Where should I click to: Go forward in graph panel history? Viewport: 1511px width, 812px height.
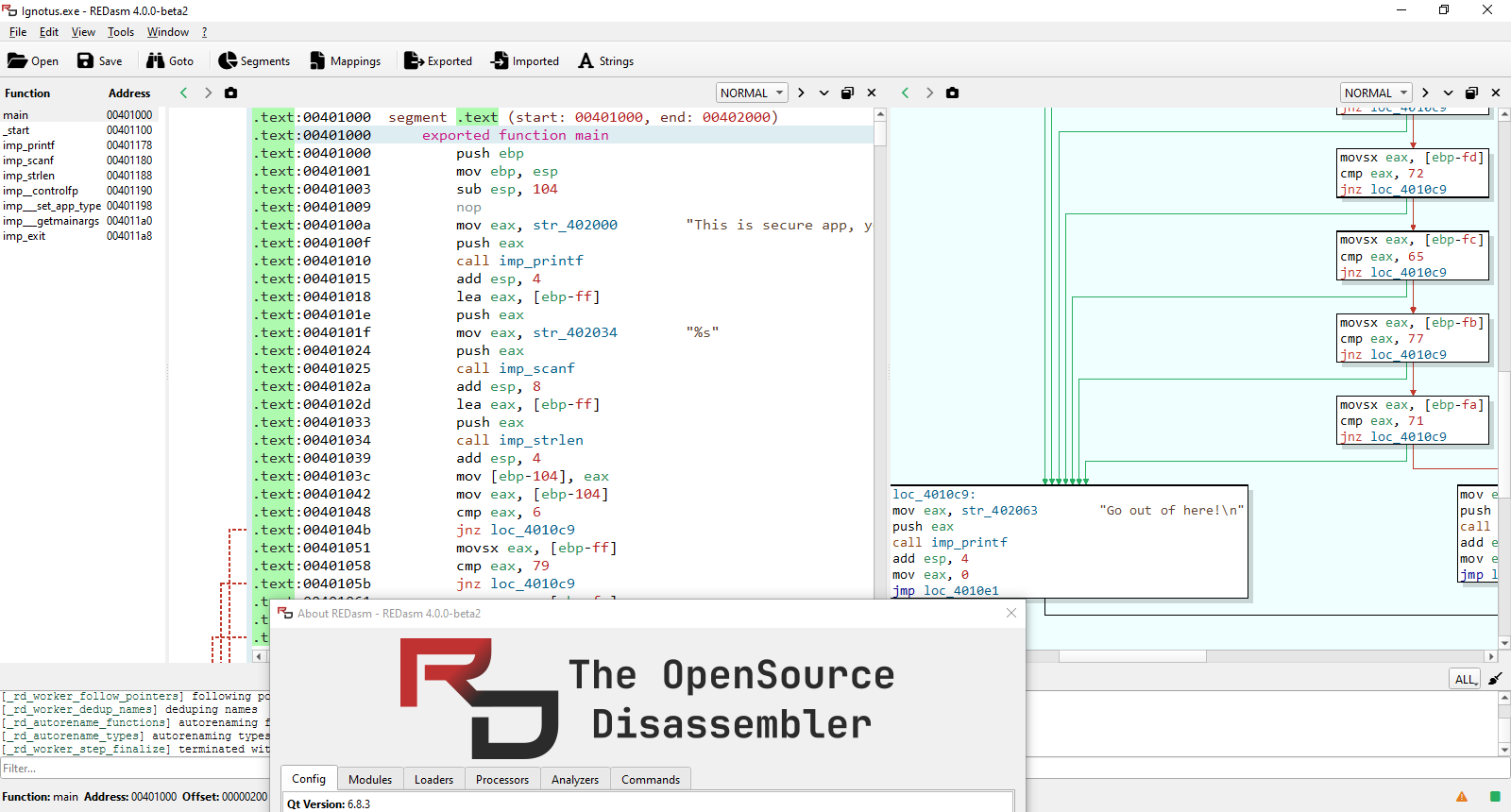[x=929, y=93]
